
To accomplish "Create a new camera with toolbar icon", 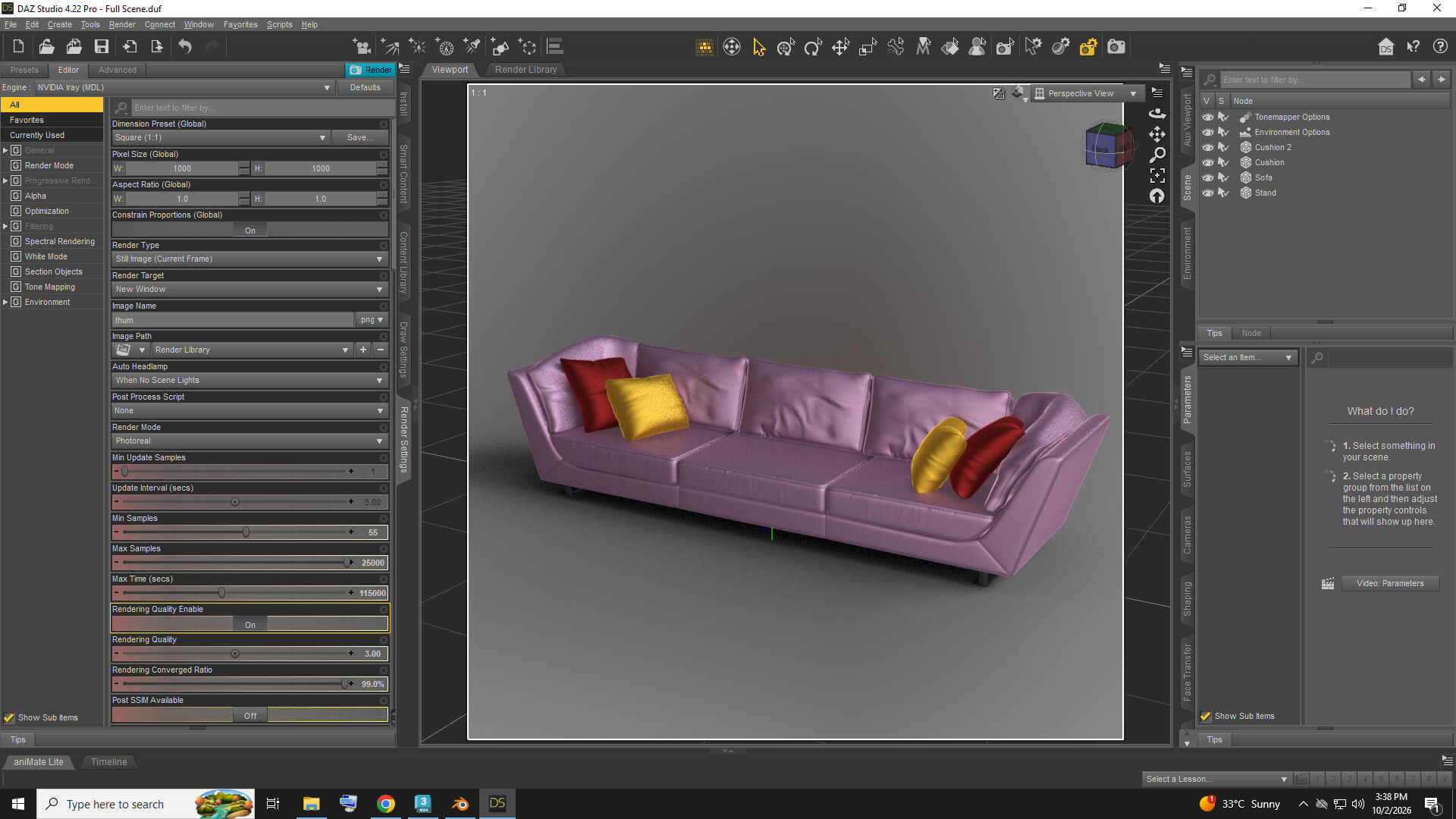I will [362, 47].
